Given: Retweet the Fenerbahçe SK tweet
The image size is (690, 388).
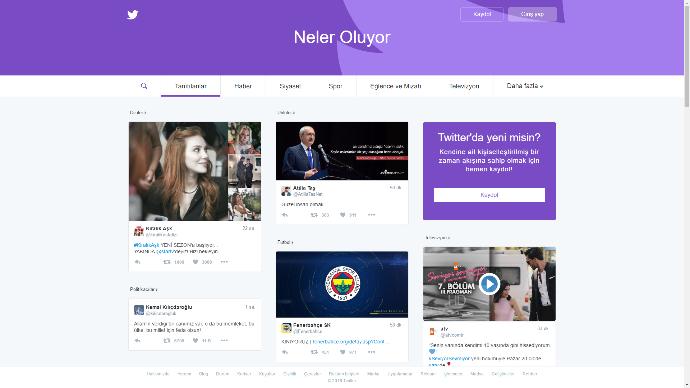Looking at the screenshot, I should [x=314, y=352].
